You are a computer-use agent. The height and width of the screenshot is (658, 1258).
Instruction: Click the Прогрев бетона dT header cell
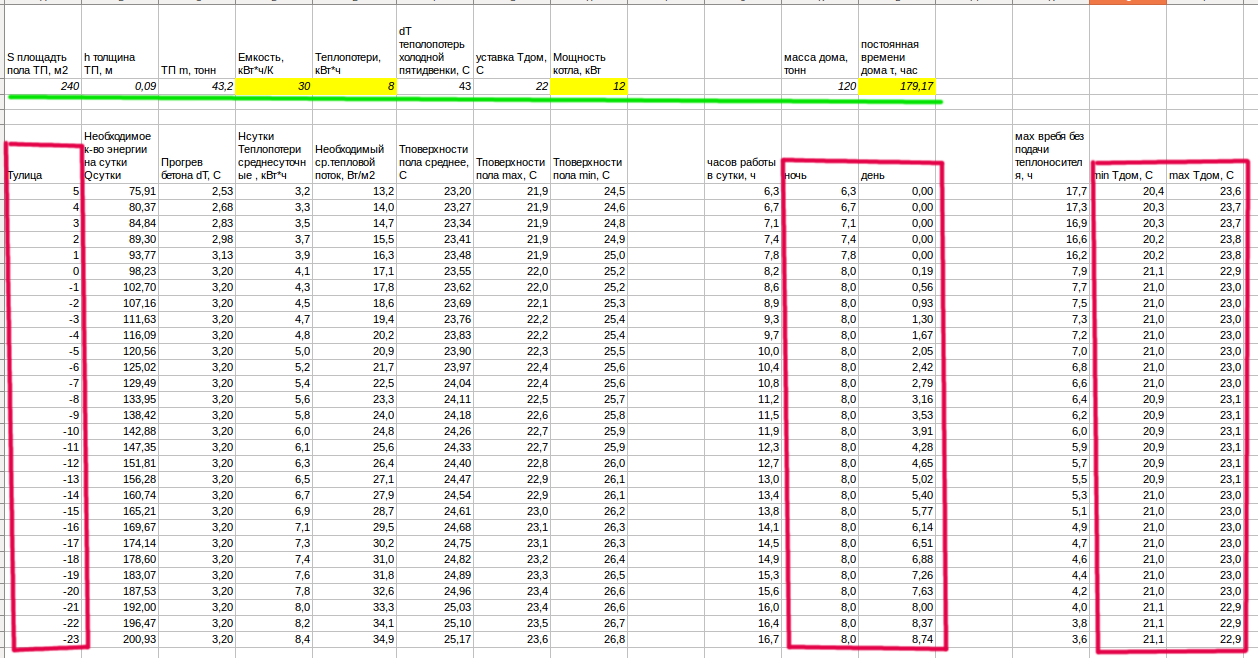[196, 168]
